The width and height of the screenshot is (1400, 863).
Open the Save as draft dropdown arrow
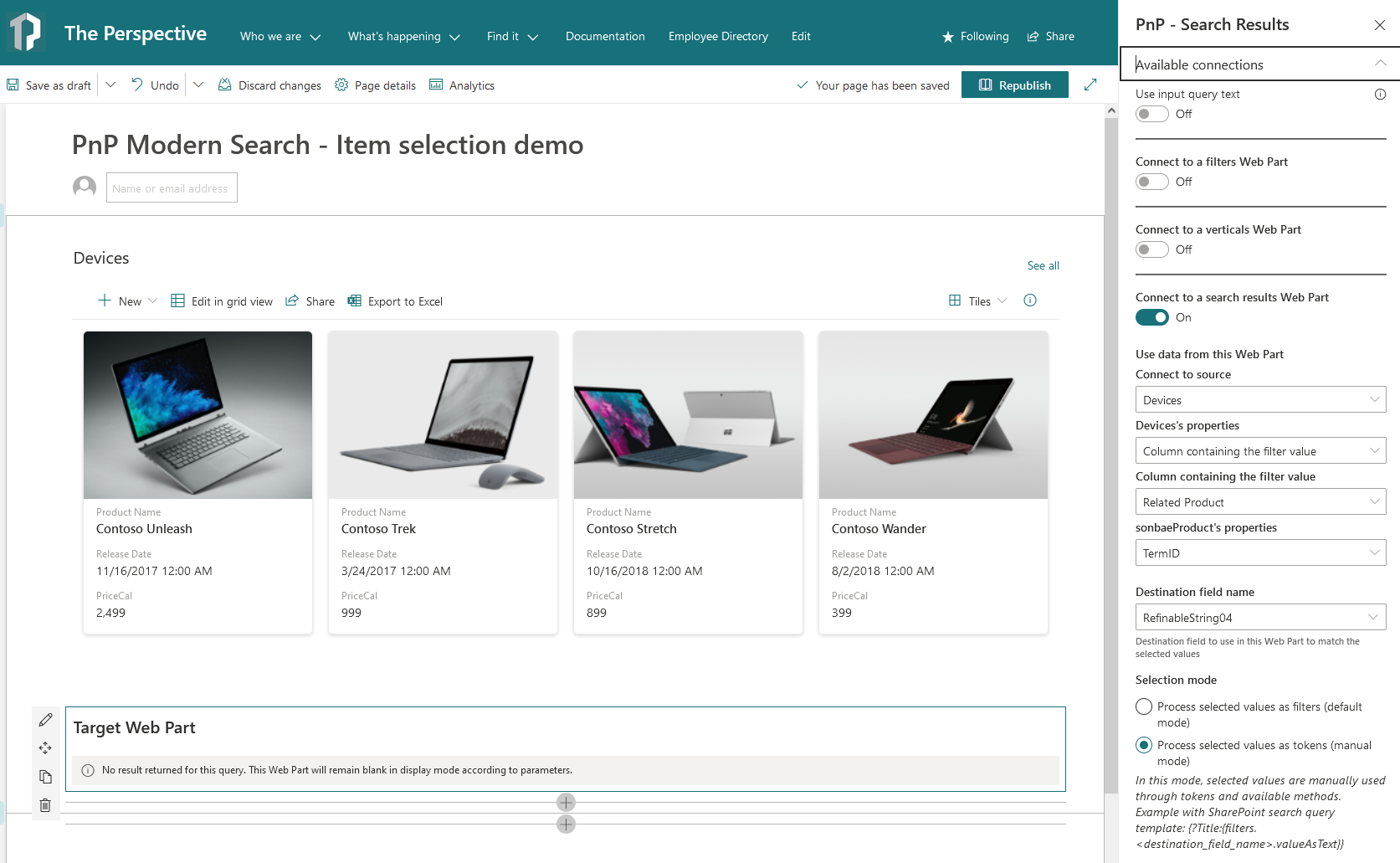tap(110, 85)
